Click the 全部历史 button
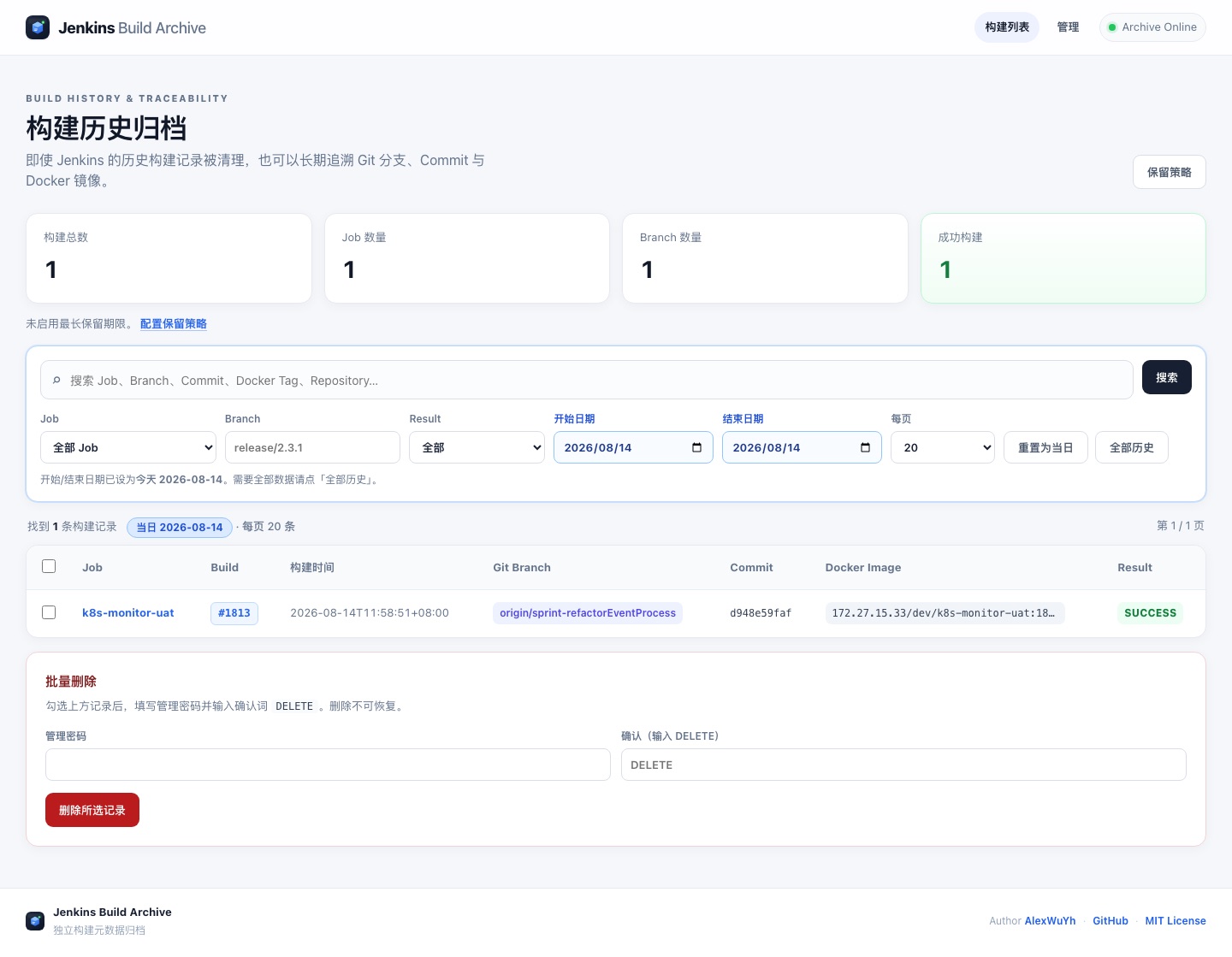Screen dimensions: 1232x957 pyautogui.click(x=1132, y=447)
